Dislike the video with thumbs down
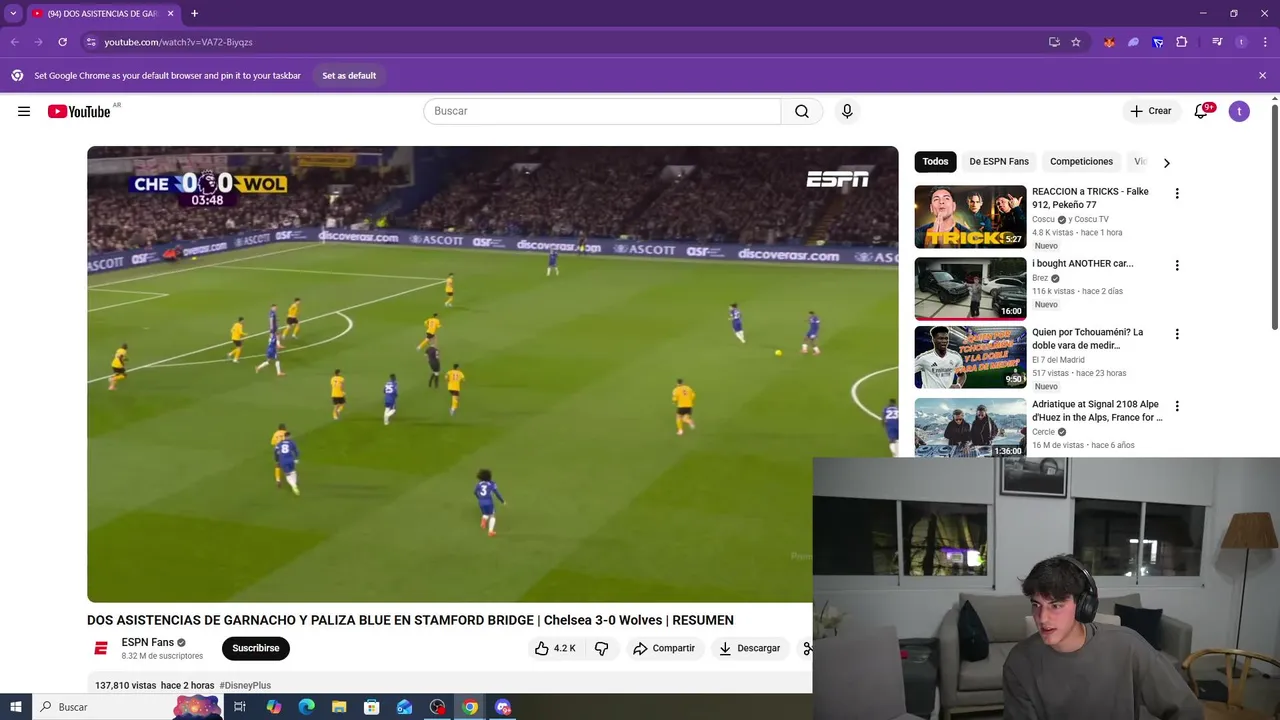Screen dimensions: 1280x720 click(x=601, y=648)
